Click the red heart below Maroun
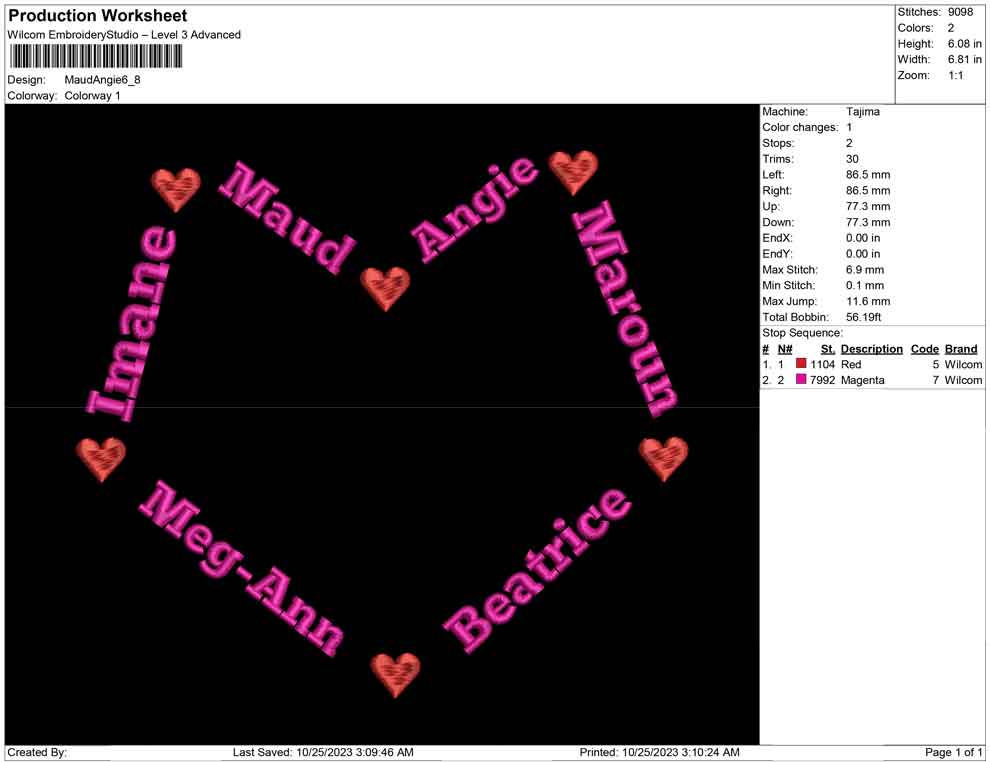990x762 pixels. (x=663, y=458)
